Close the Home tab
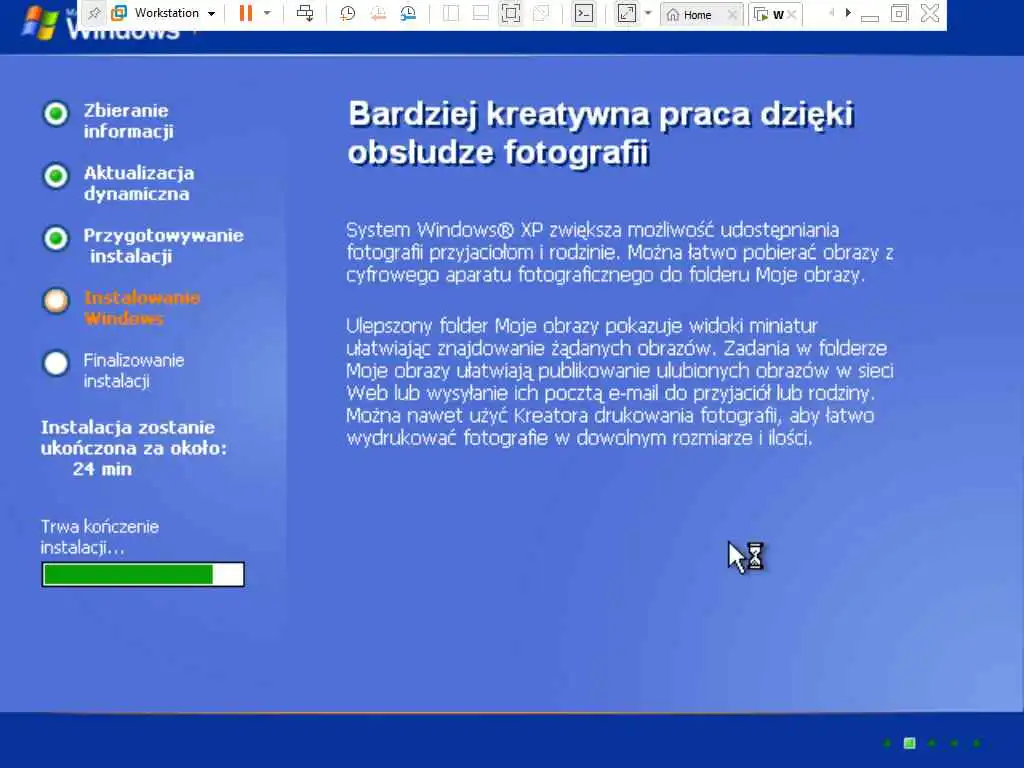The height and width of the screenshot is (768, 1024). click(733, 14)
